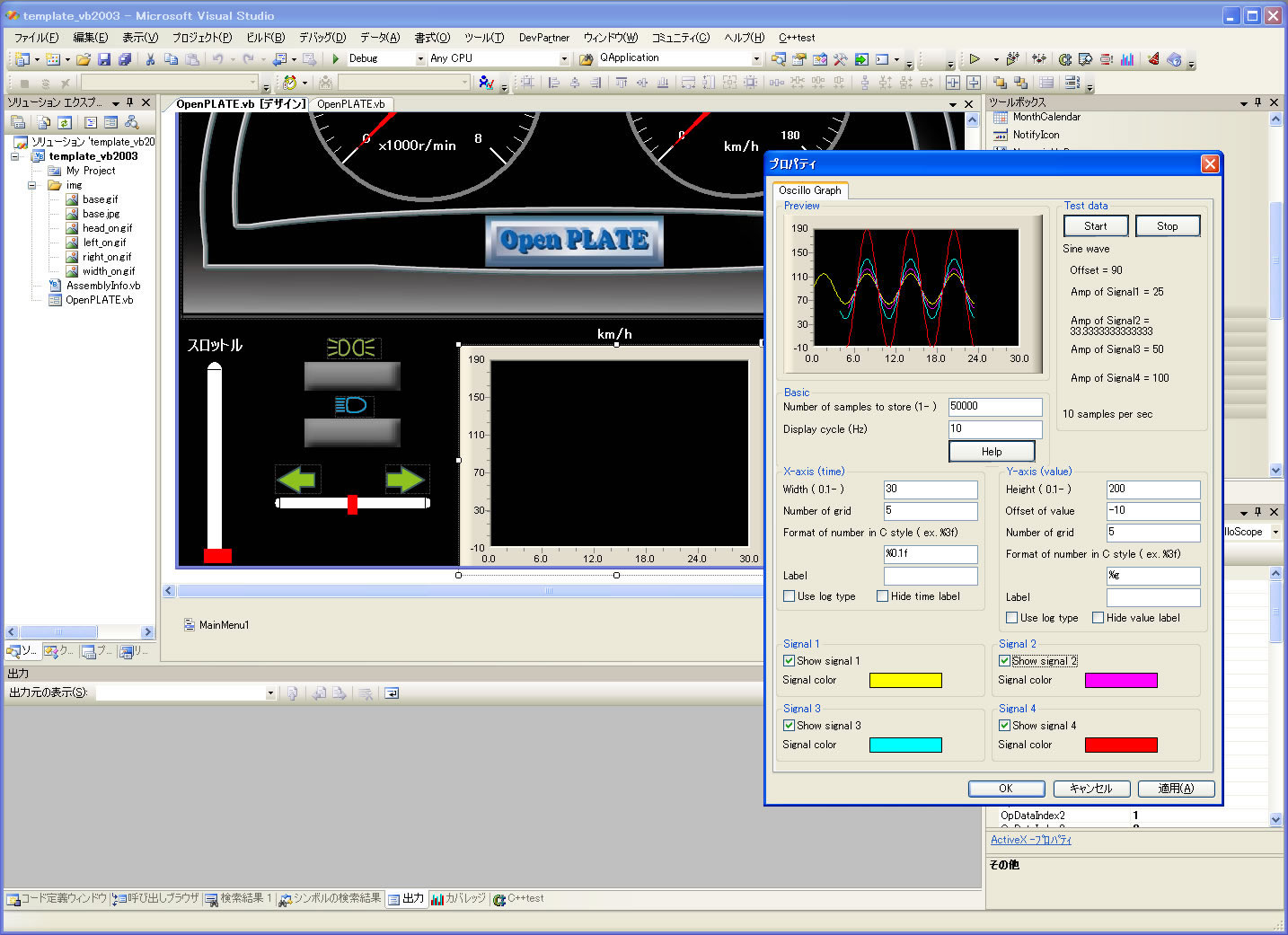Check the Hide value label option
The image size is (1288, 935).
pos(1098,618)
